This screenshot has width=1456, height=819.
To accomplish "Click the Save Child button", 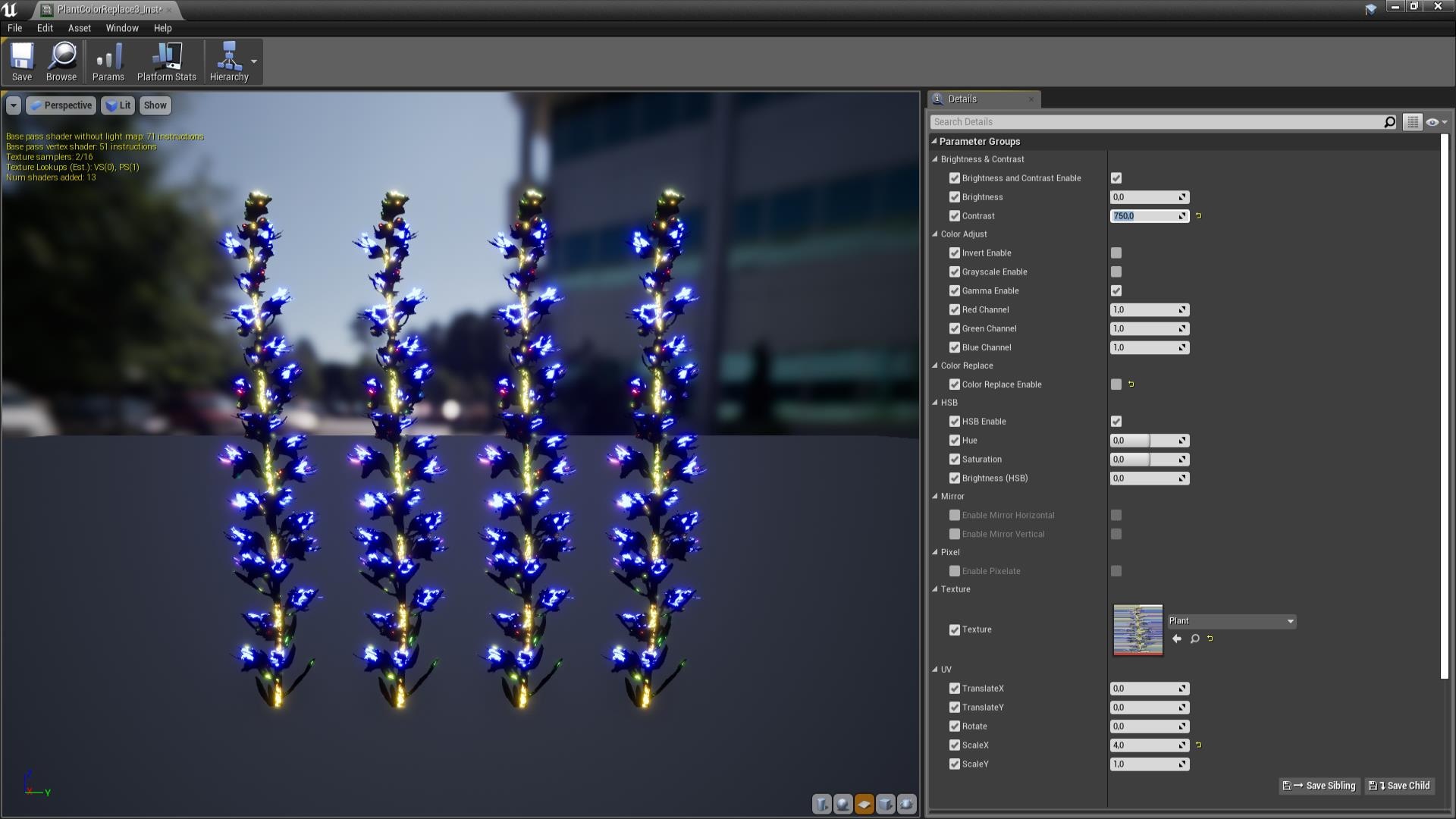I will point(1399,786).
